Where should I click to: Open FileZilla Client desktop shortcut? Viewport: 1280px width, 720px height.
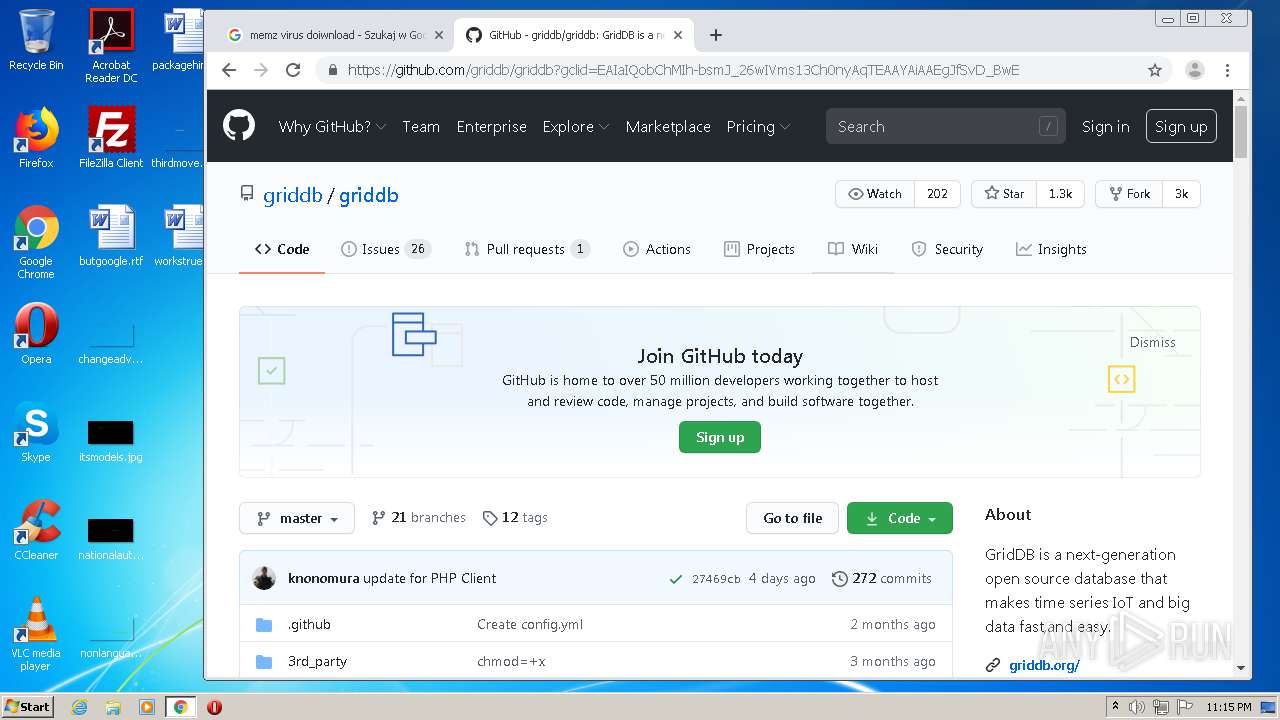pyautogui.click(x=111, y=138)
